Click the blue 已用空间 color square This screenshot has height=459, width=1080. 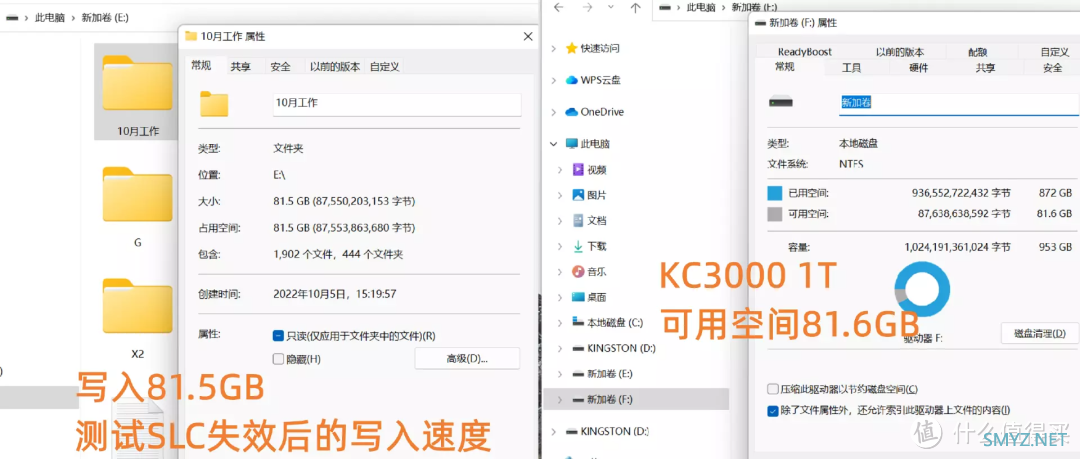(x=775, y=192)
